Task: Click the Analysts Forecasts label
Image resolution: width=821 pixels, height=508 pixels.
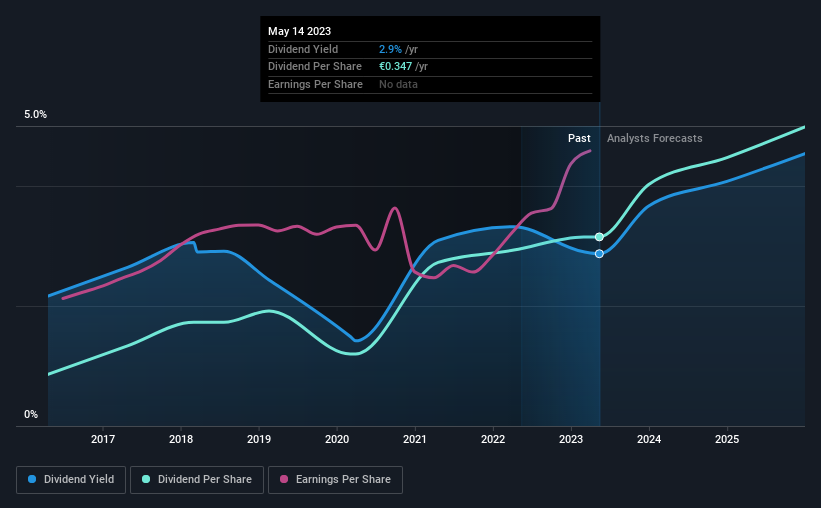Action: tap(654, 138)
